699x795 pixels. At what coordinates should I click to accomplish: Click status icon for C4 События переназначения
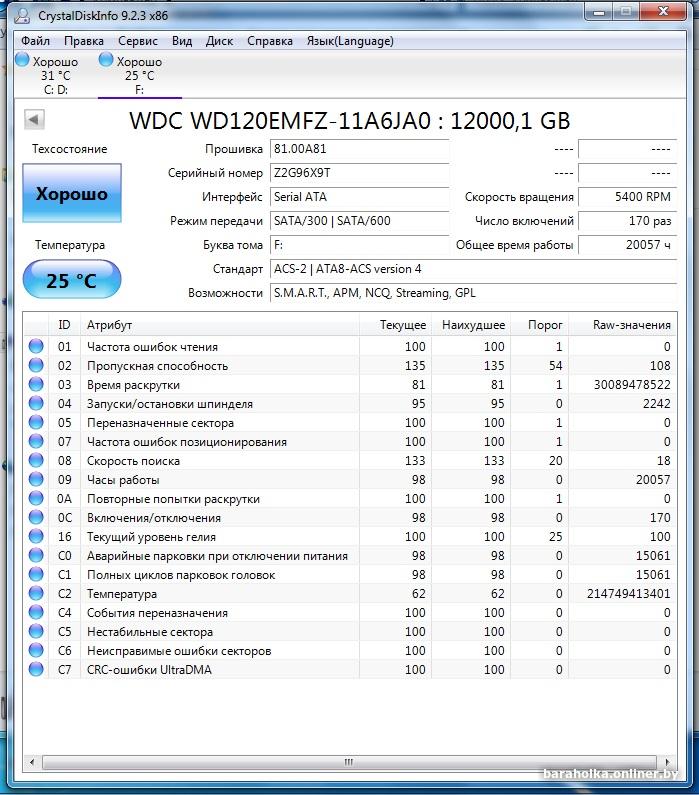pos(36,612)
